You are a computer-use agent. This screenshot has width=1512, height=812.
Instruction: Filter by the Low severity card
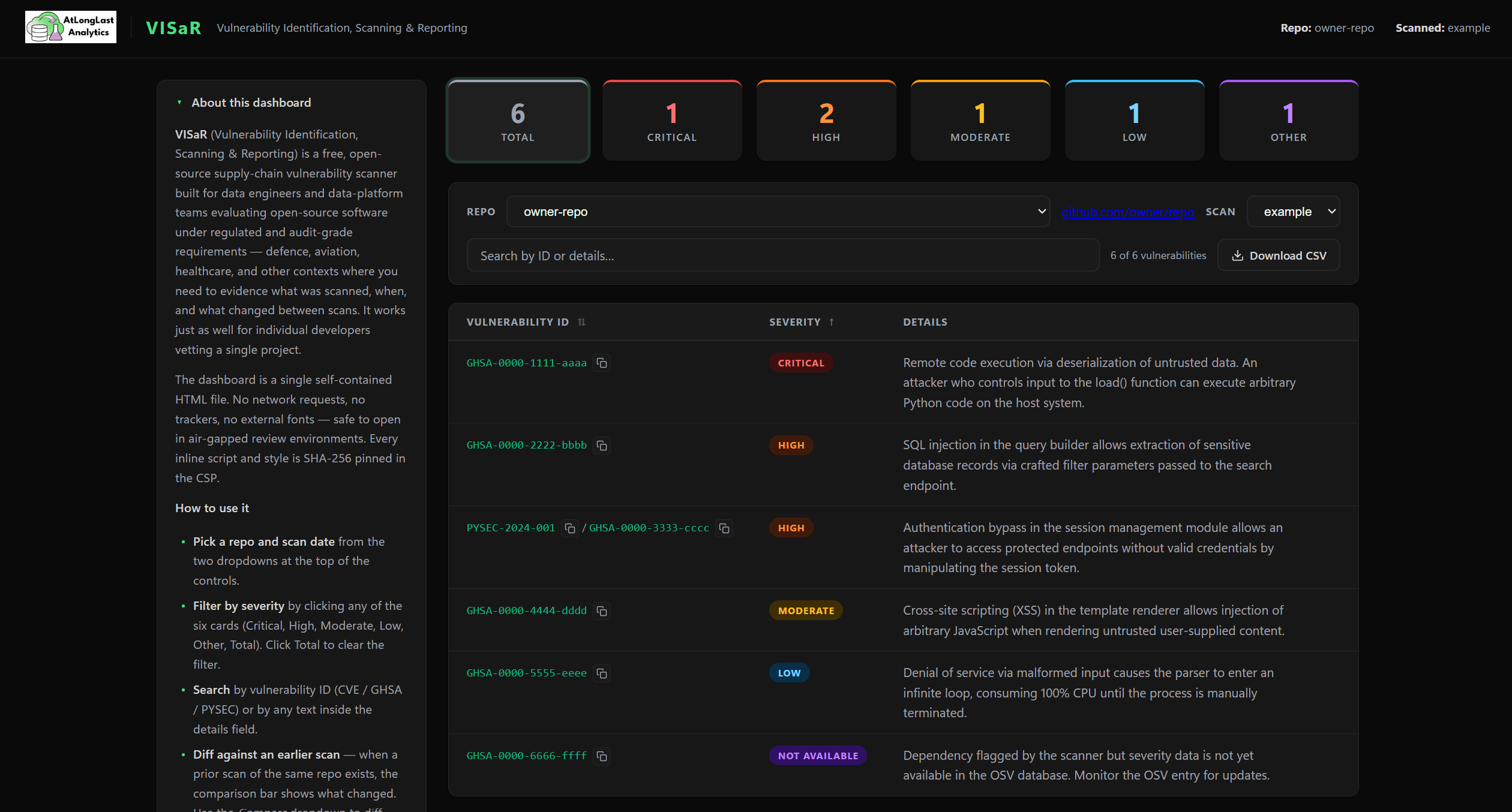pyautogui.click(x=1135, y=121)
